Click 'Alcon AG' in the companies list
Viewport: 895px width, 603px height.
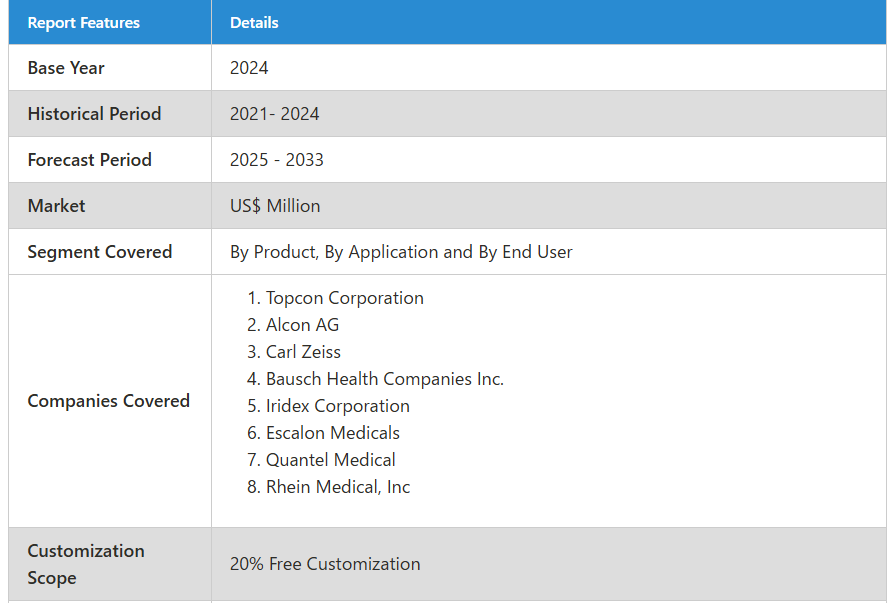tap(303, 325)
